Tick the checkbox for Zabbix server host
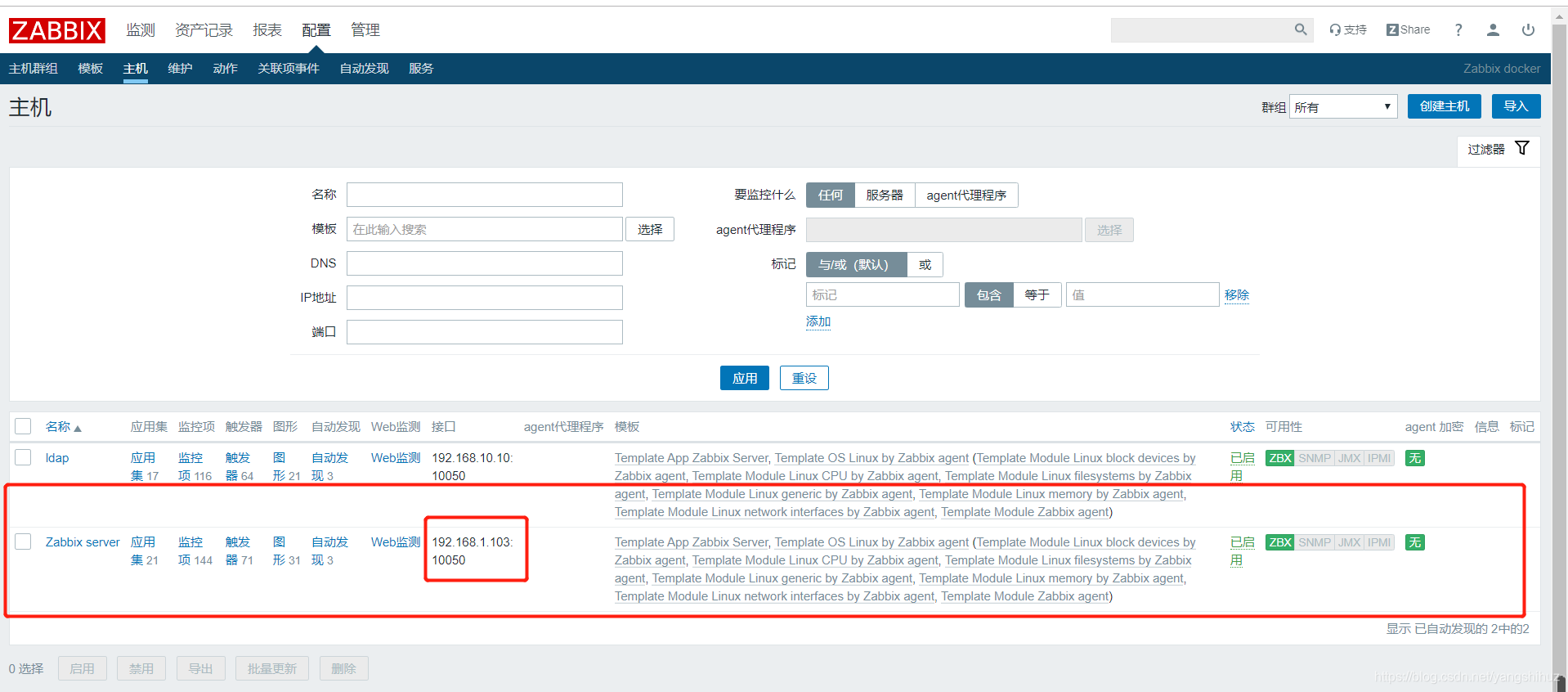This screenshot has width=1568, height=692. pos(23,541)
